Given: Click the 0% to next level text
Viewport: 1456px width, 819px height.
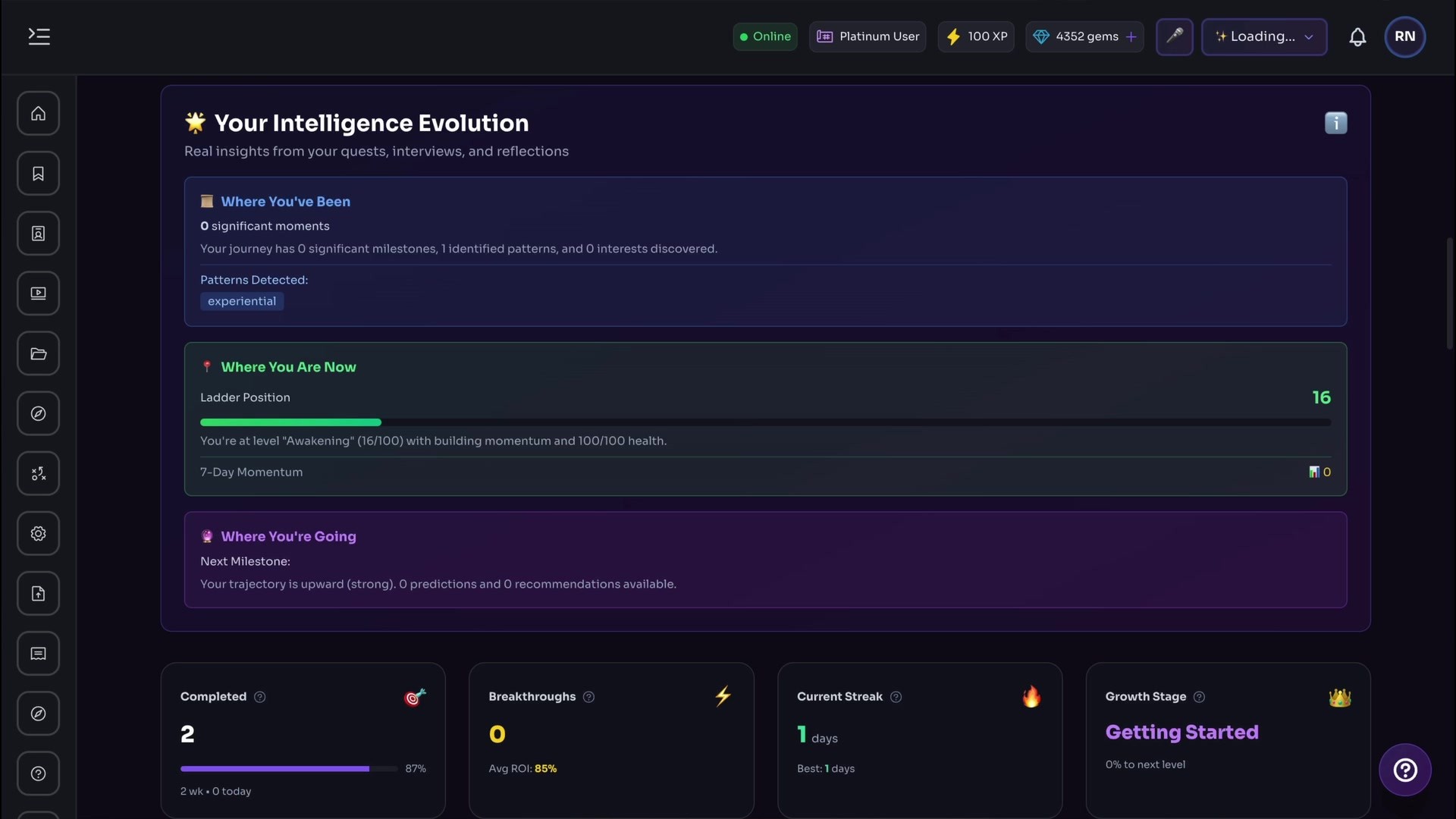Looking at the screenshot, I should [1145, 764].
